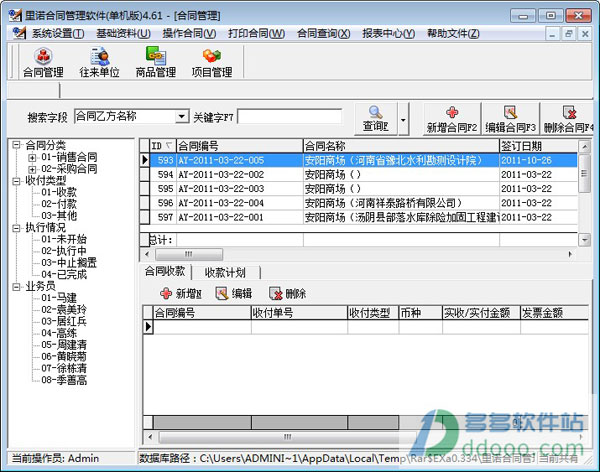Open 帮助文件(Z) menu
This screenshot has height=472, width=600.
point(453,34)
